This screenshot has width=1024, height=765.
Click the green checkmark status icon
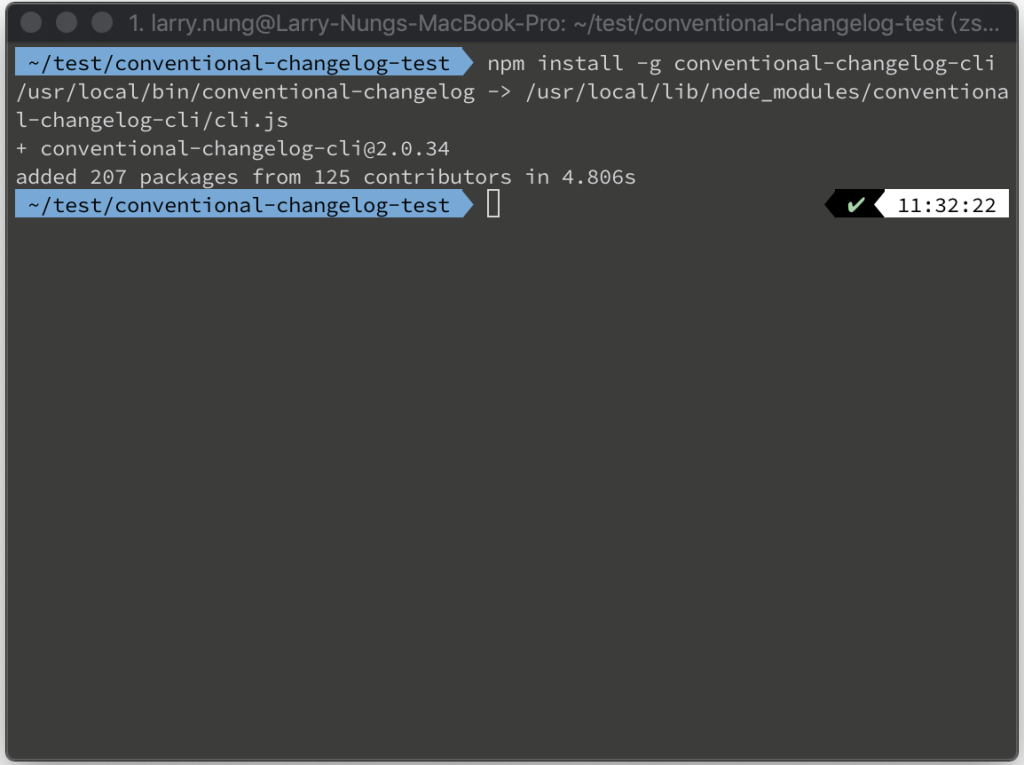point(856,205)
